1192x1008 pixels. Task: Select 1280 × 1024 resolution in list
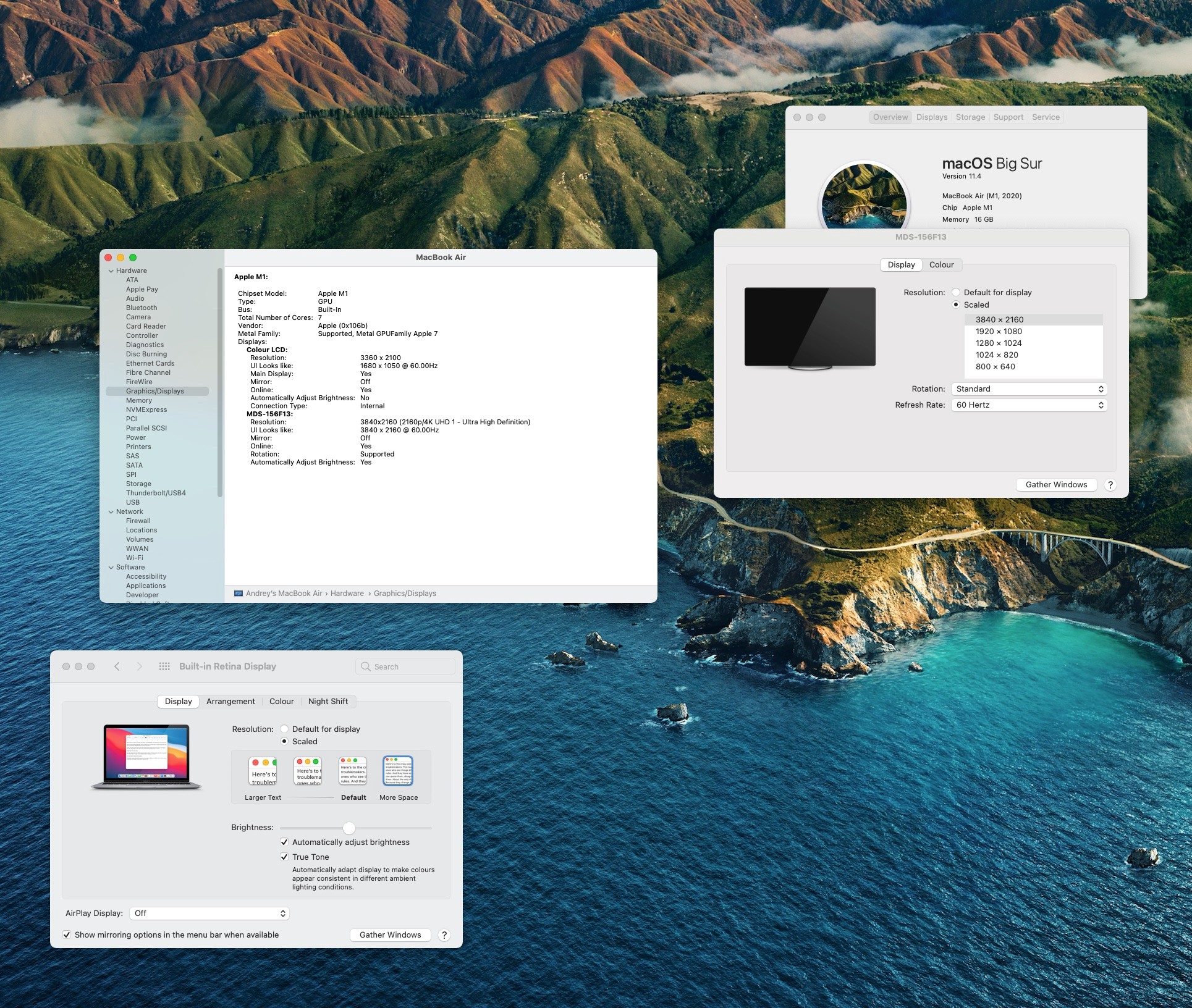click(x=1033, y=343)
